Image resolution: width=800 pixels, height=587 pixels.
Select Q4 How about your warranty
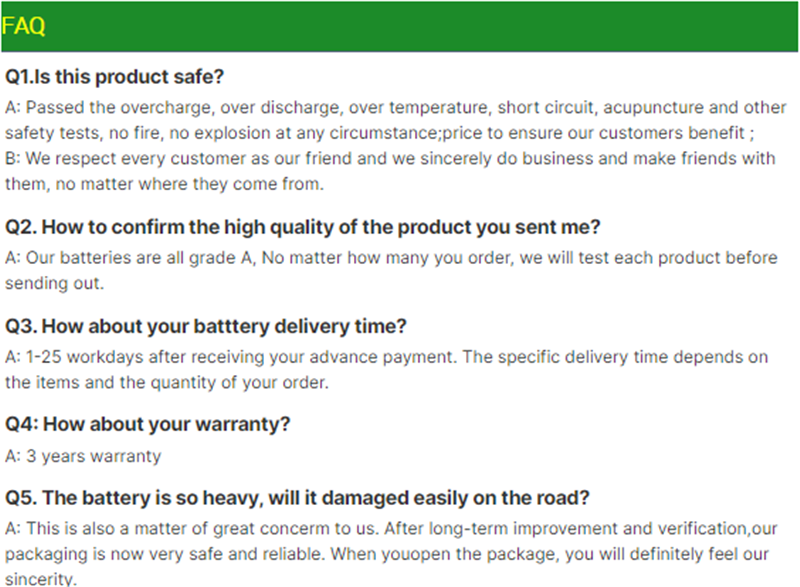click(x=147, y=424)
